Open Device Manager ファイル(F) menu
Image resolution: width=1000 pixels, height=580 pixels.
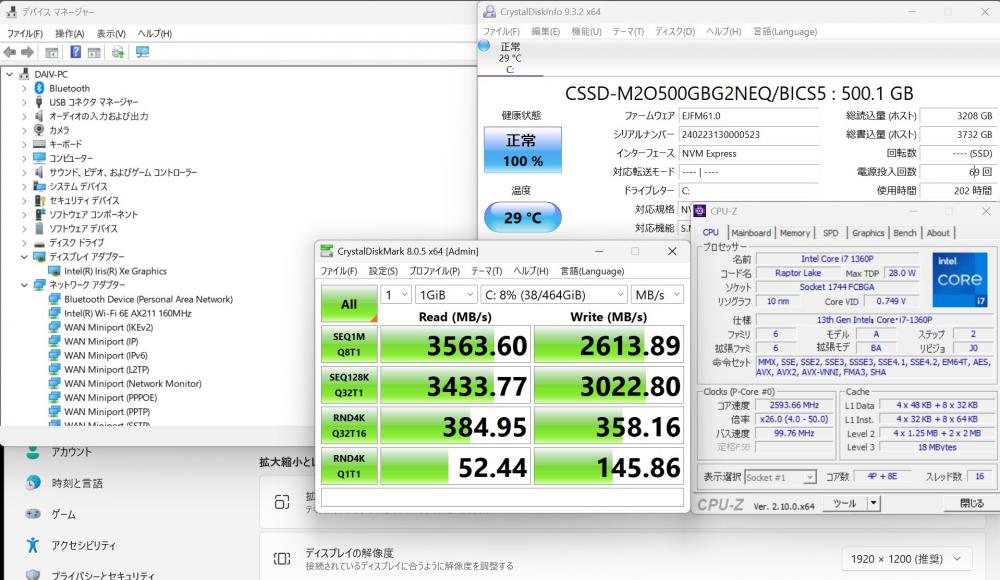pos(25,33)
